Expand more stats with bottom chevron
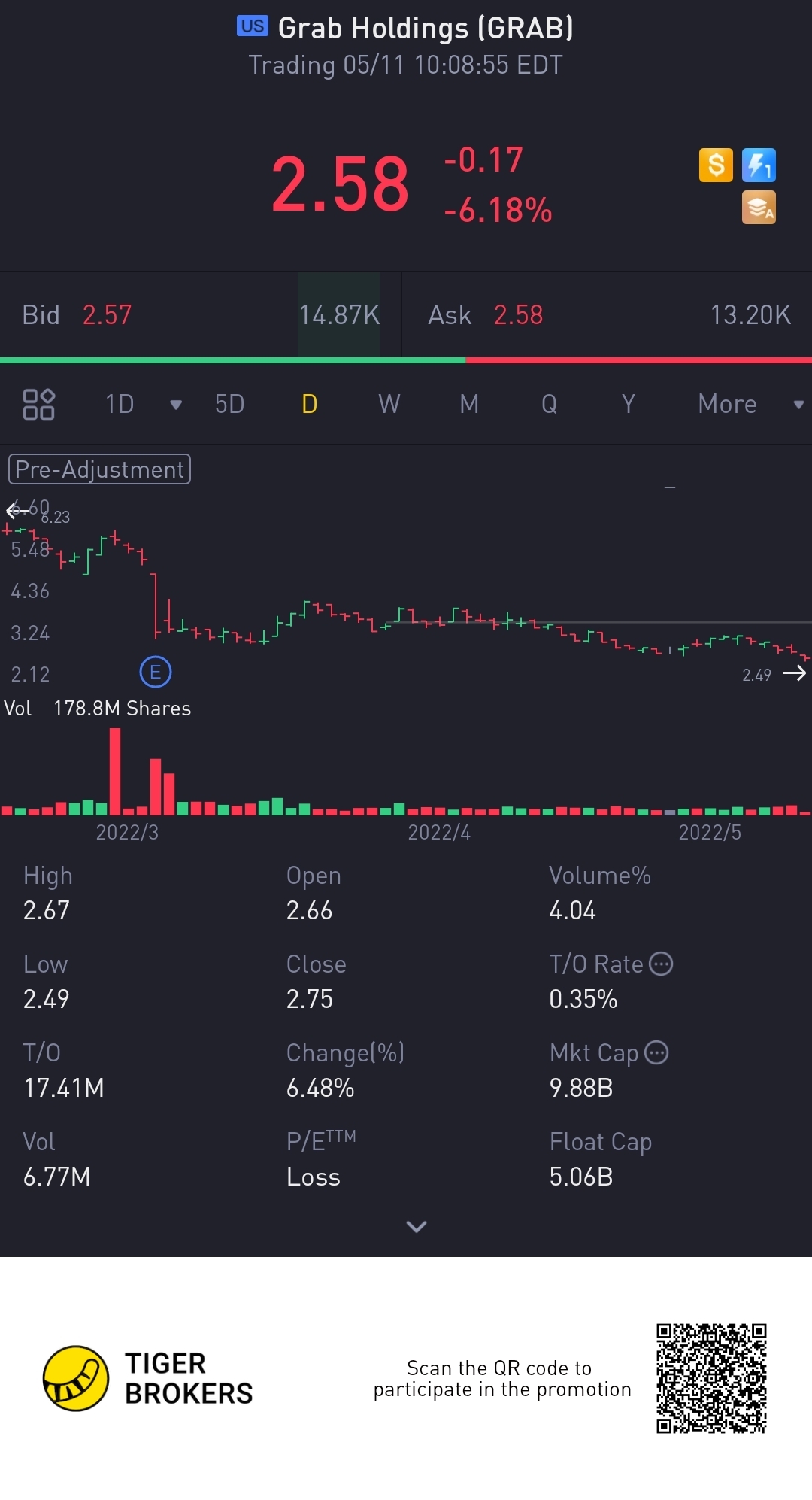812x1500 pixels. [417, 1227]
